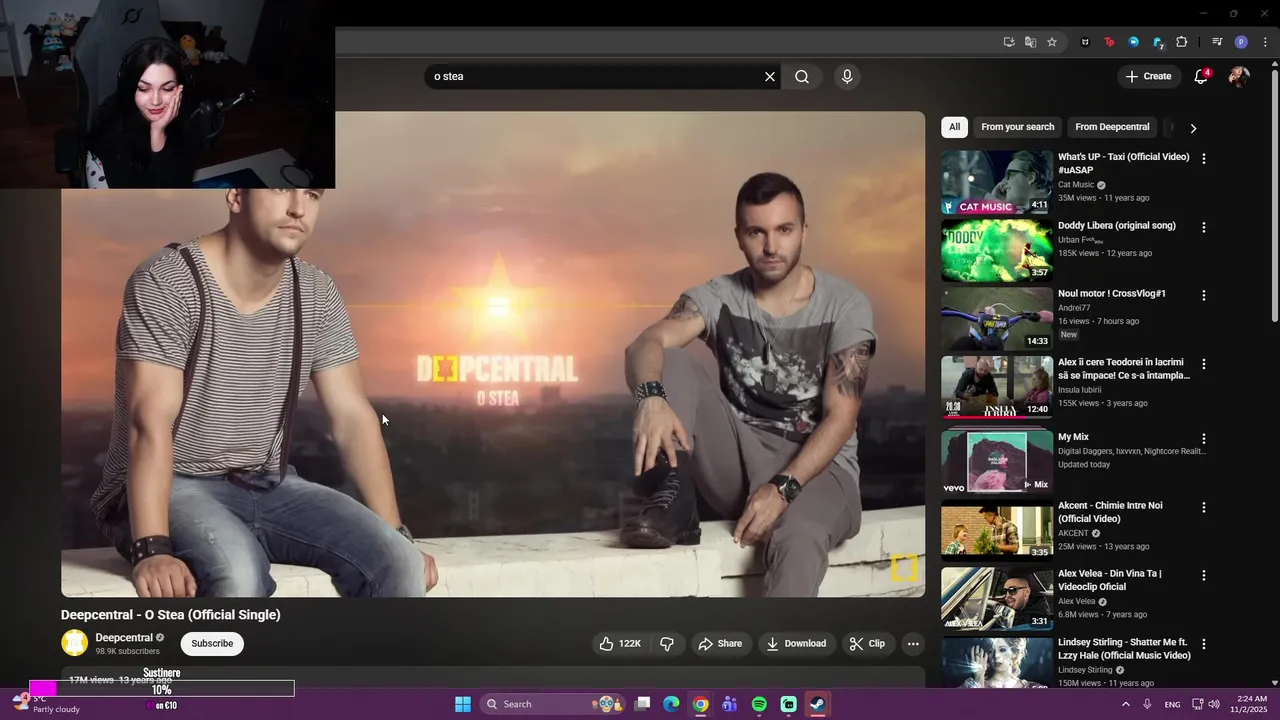Click the Create button

(x=1148, y=76)
